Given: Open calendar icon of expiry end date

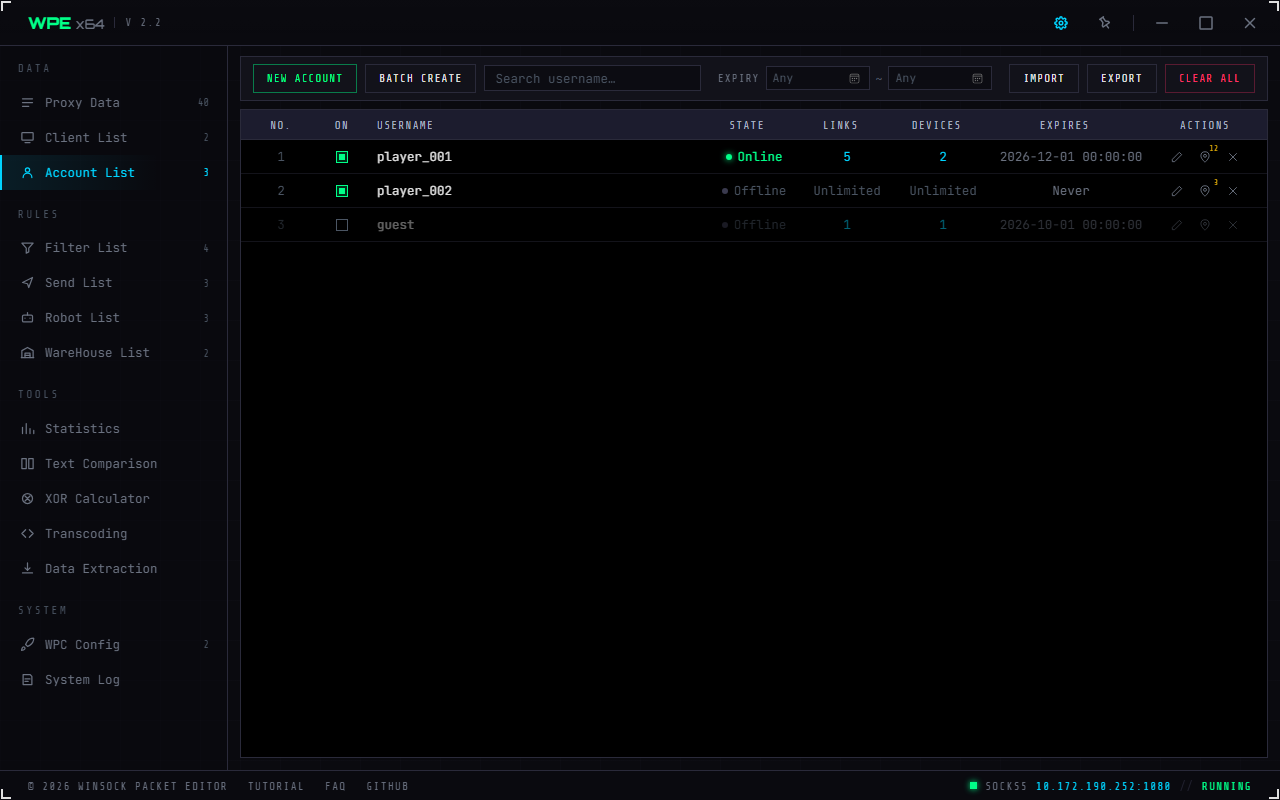Looking at the screenshot, I should (978, 78).
